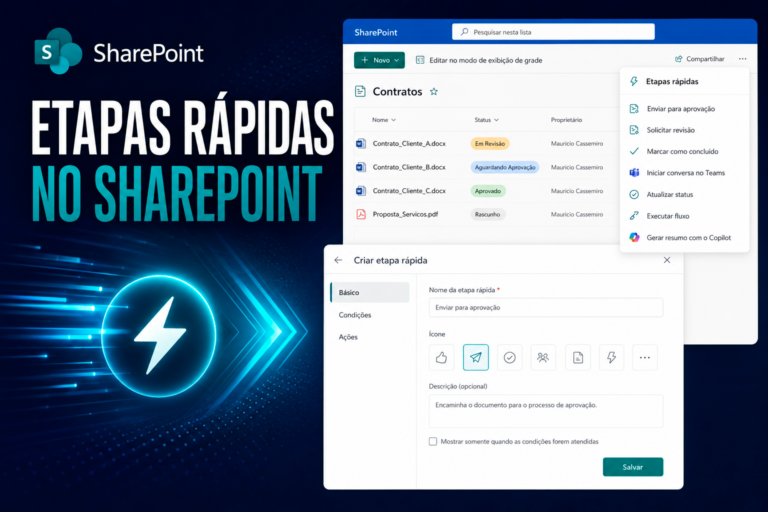Select Iniciar conversa no Teams menu item
Screen dimensions: 768x512
(x=686, y=173)
